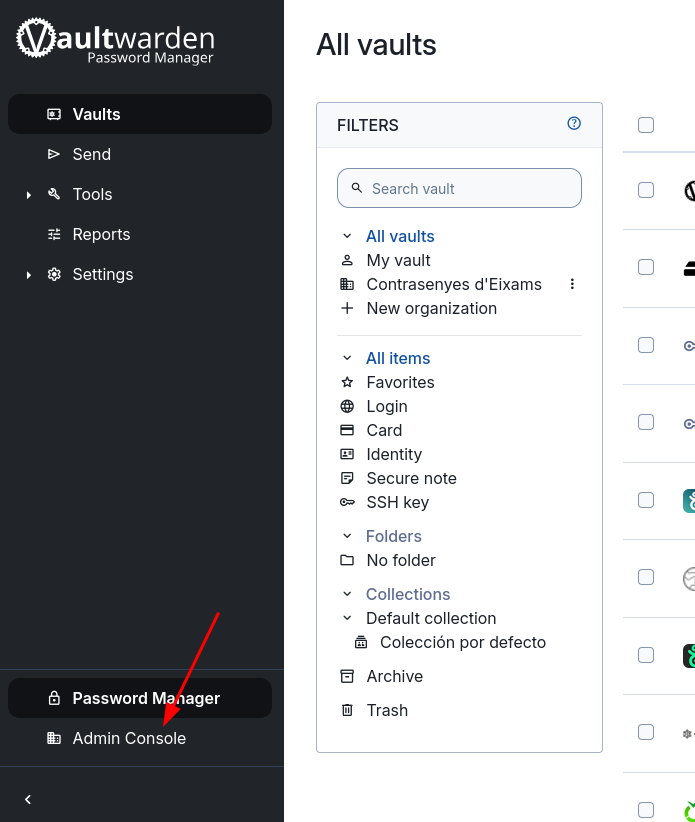
Task: Collapse the Folders section chevron
Action: (x=347, y=536)
